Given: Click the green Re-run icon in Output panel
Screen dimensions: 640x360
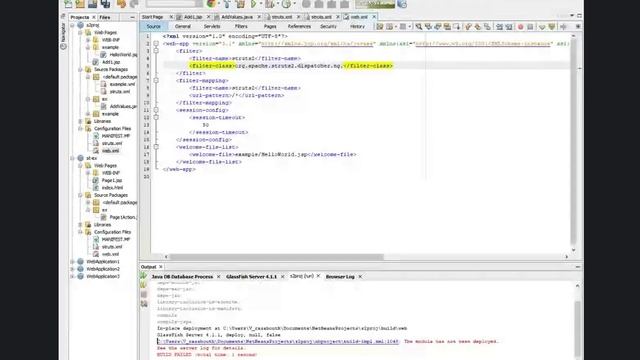Looking at the screenshot, I should tap(144, 276).
